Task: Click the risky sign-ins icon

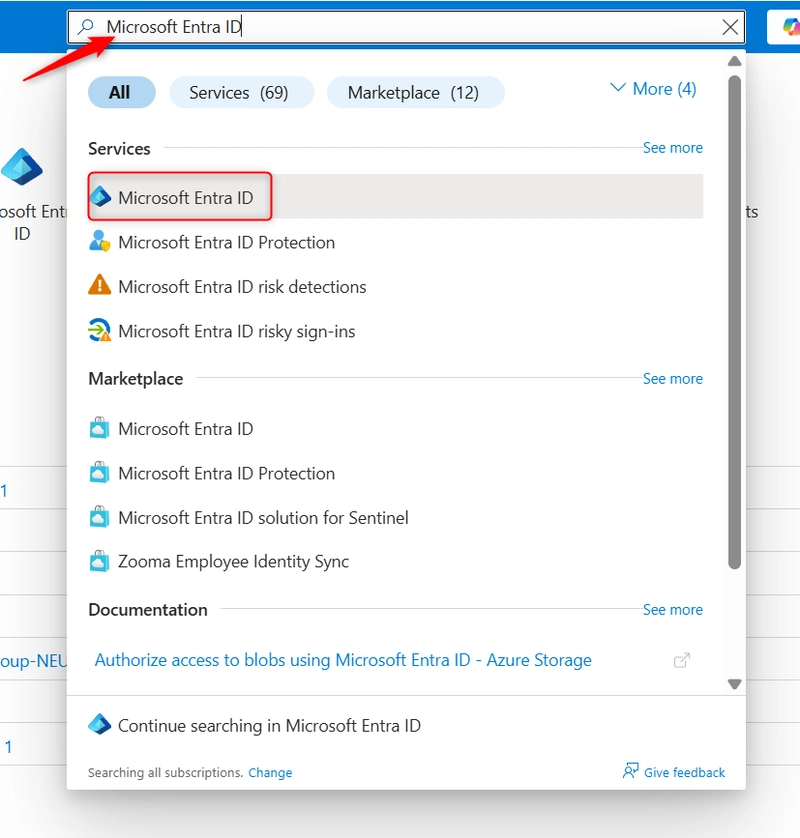Action: click(x=99, y=330)
